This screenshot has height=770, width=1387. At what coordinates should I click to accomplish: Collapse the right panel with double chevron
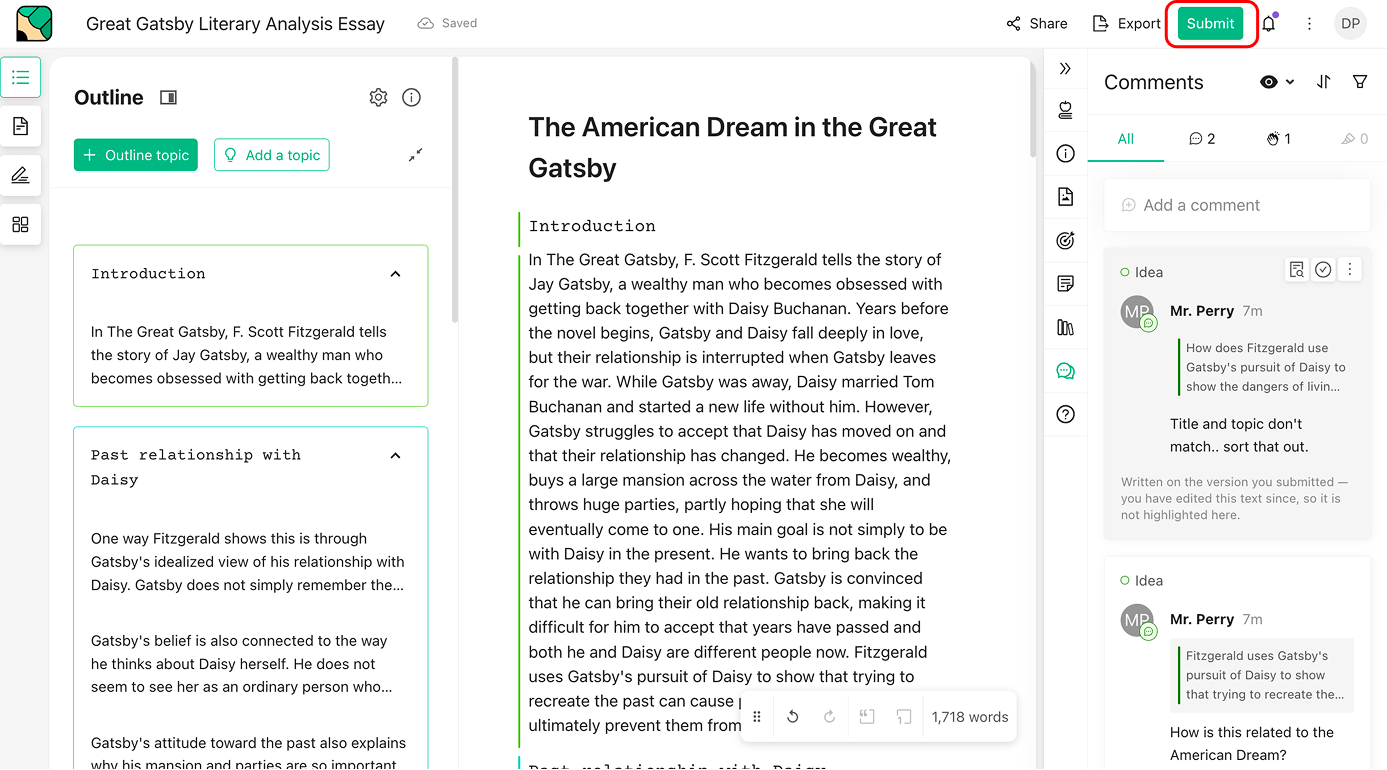click(1065, 68)
